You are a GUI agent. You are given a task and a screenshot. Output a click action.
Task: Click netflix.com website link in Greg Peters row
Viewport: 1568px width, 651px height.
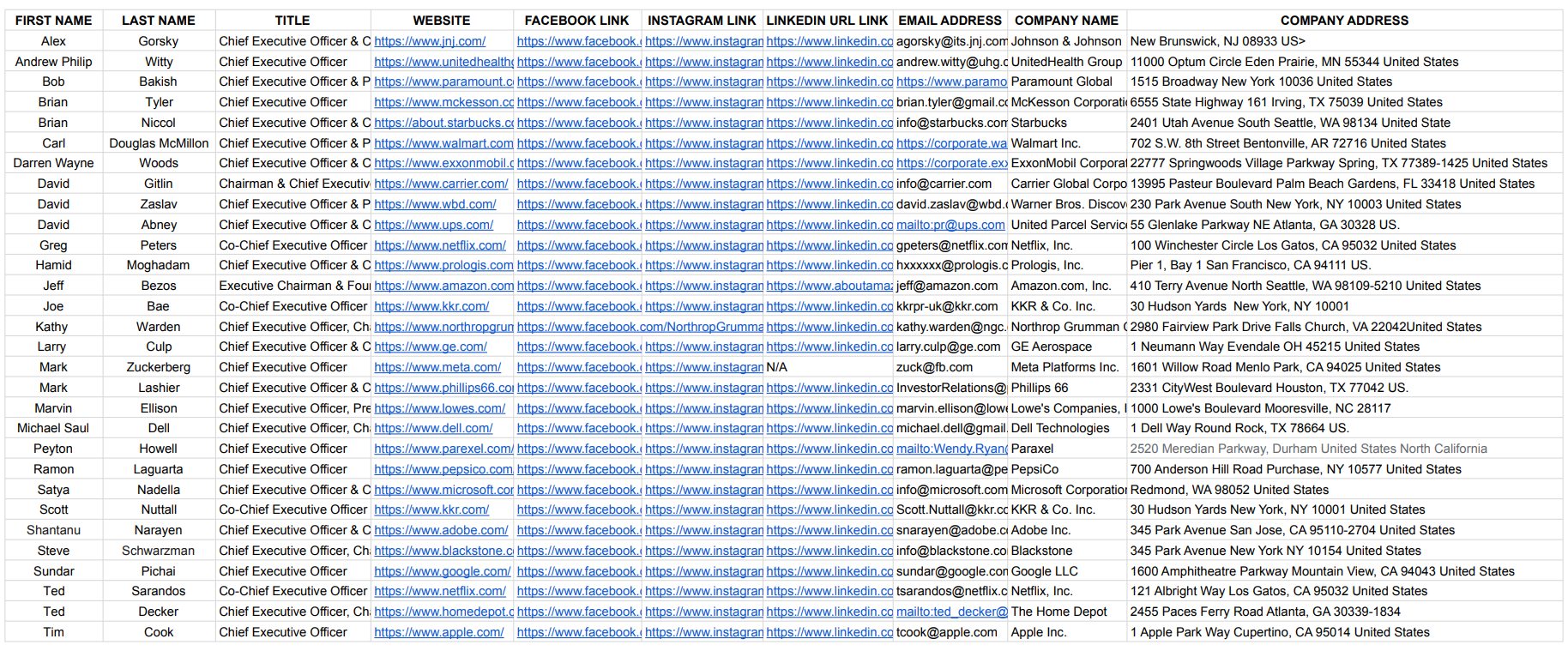440,245
